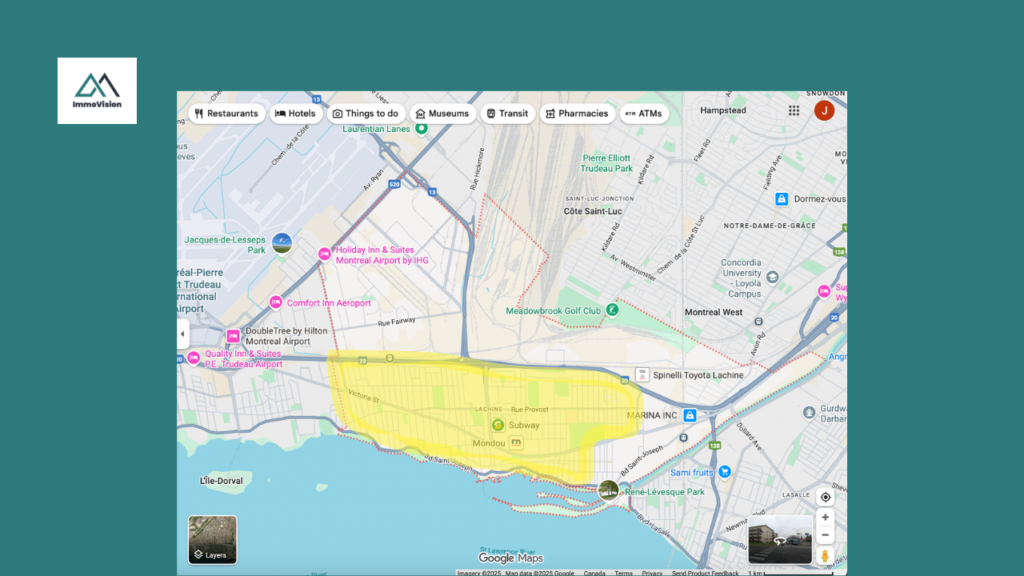Click the ImmoVision logo
This screenshot has width=1024, height=576.
[97, 91]
